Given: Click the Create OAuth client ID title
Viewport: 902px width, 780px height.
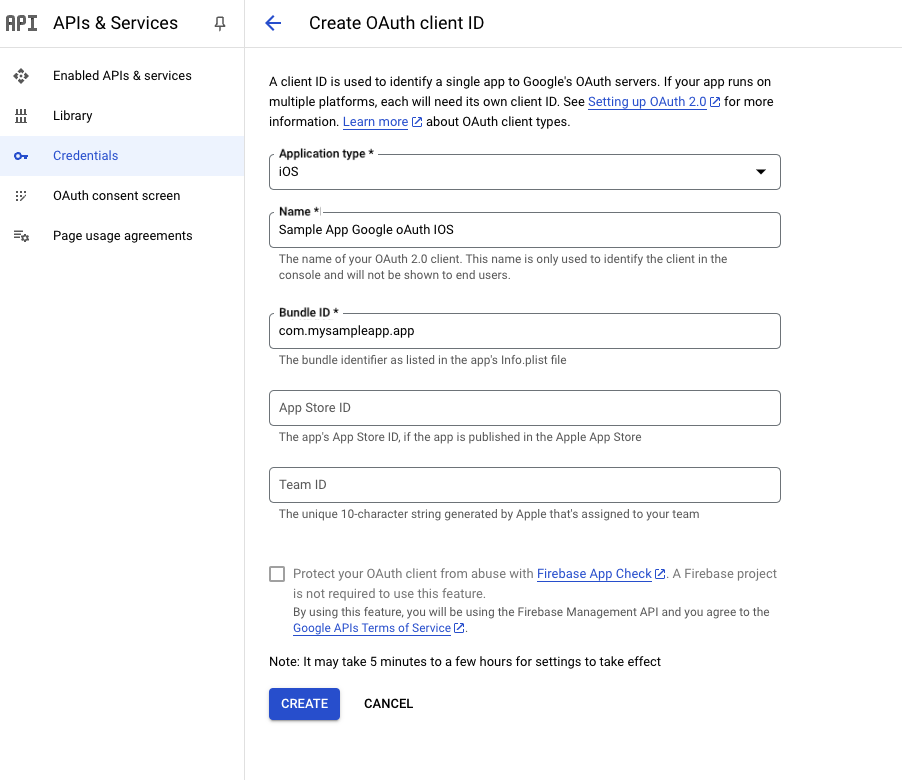Looking at the screenshot, I should (396, 23).
